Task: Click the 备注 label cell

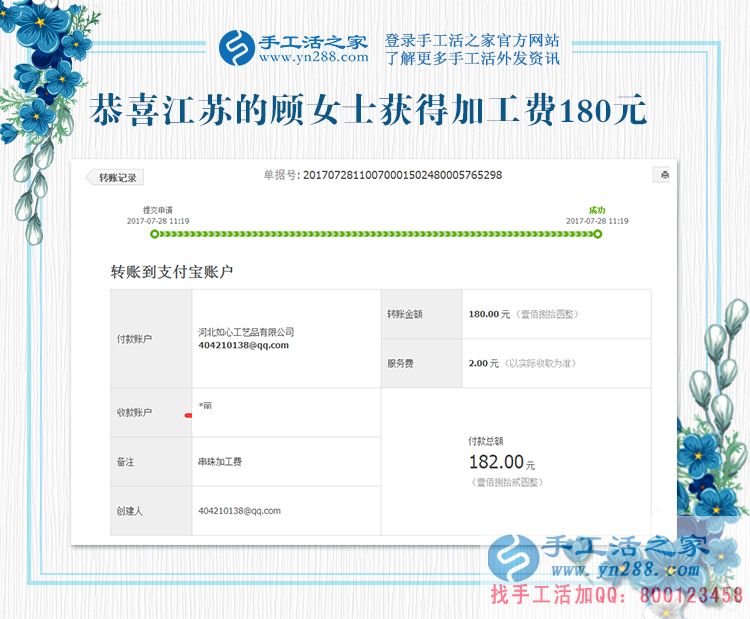Action: click(151, 462)
